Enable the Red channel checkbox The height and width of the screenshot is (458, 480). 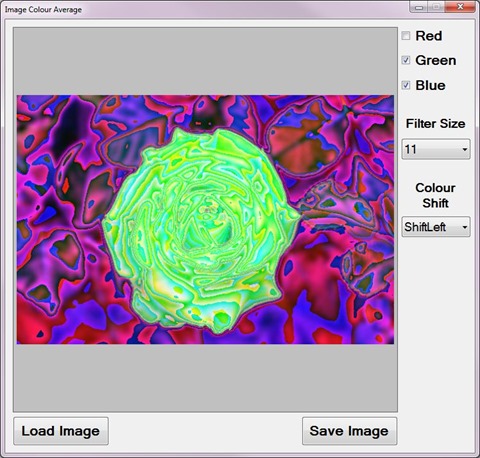point(406,36)
